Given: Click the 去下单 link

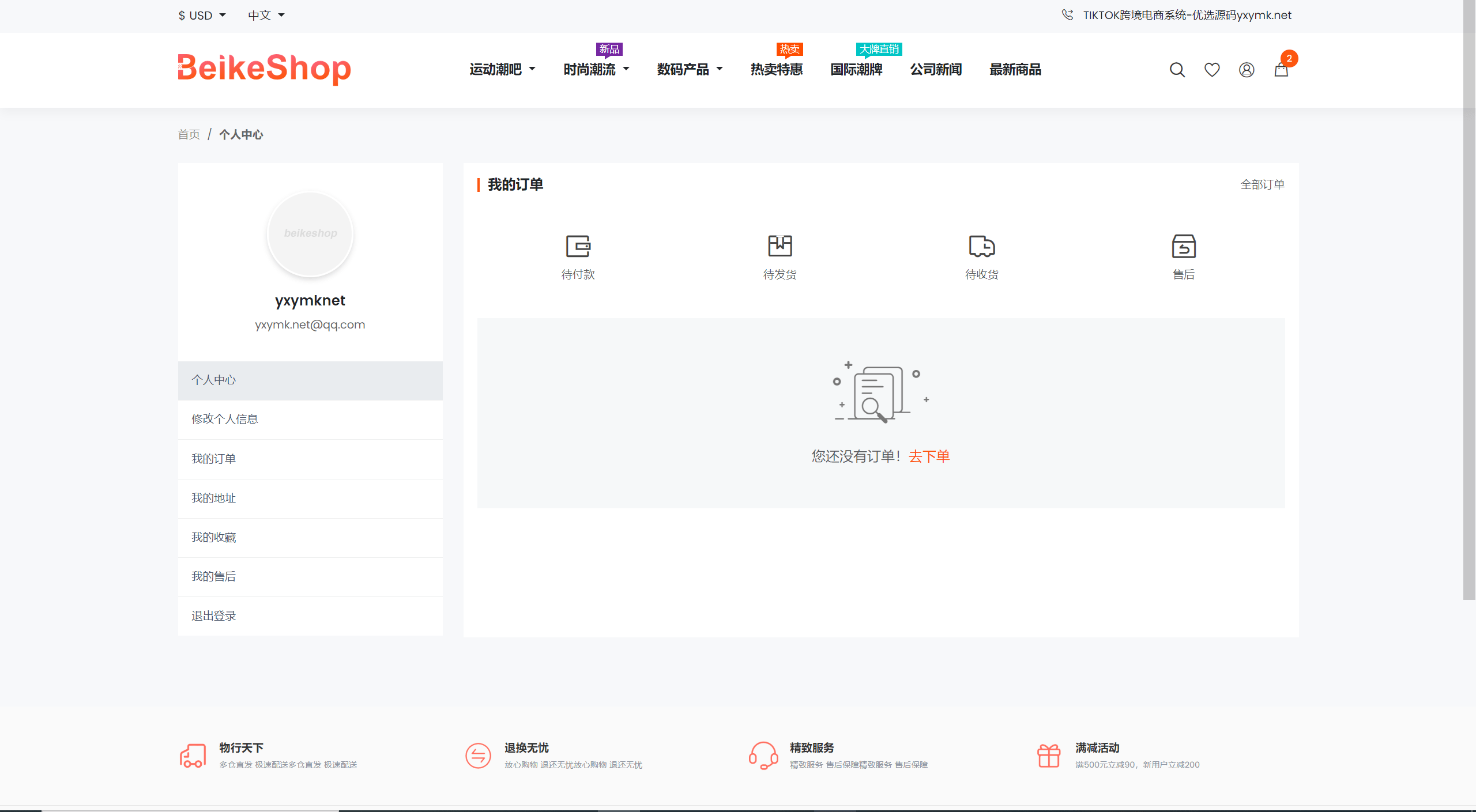Looking at the screenshot, I should click(x=929, y=456).
